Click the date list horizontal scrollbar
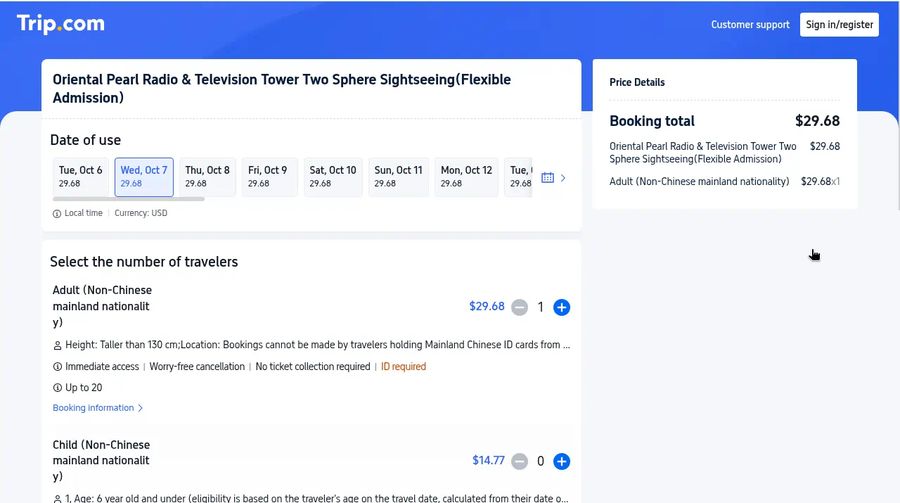This screenshot has width=900, height=503. [x=129, y=199]
